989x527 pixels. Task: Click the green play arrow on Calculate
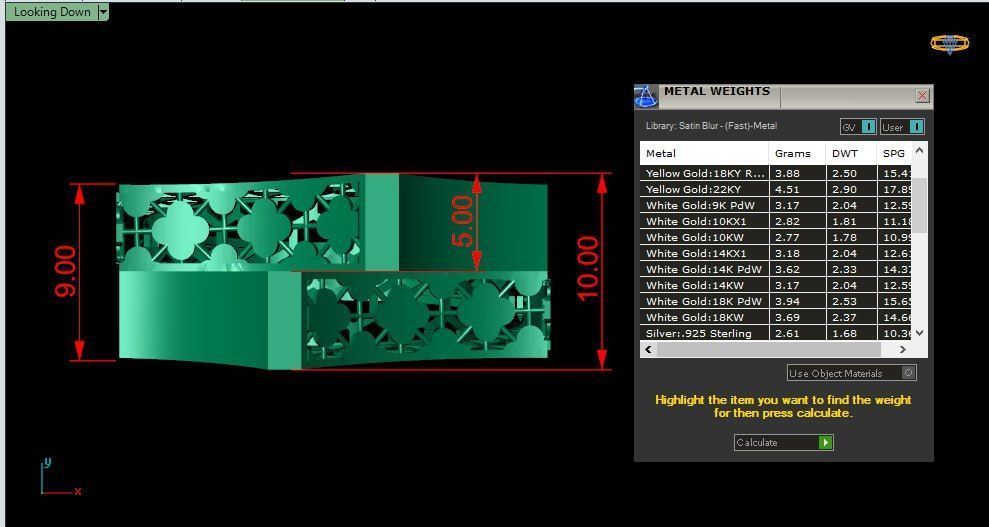pos(826,443)
